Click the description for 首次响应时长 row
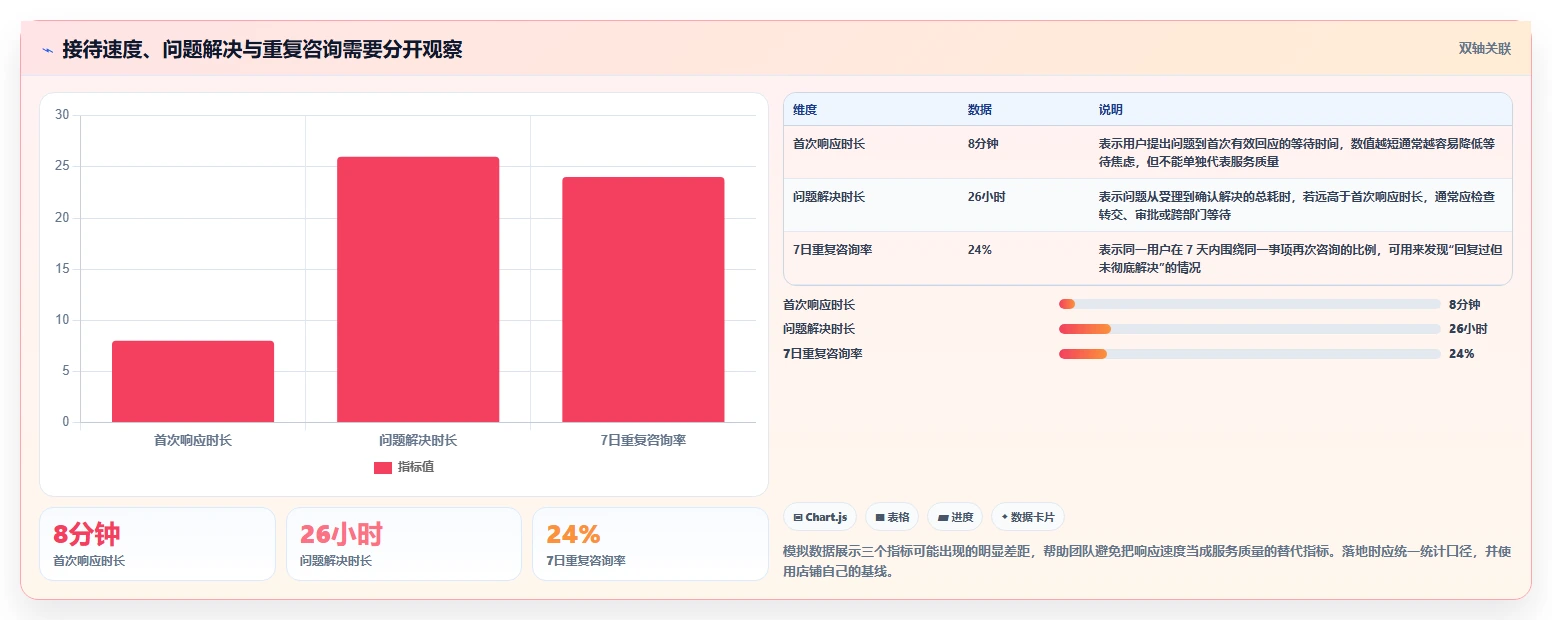 pos(1297,152)
